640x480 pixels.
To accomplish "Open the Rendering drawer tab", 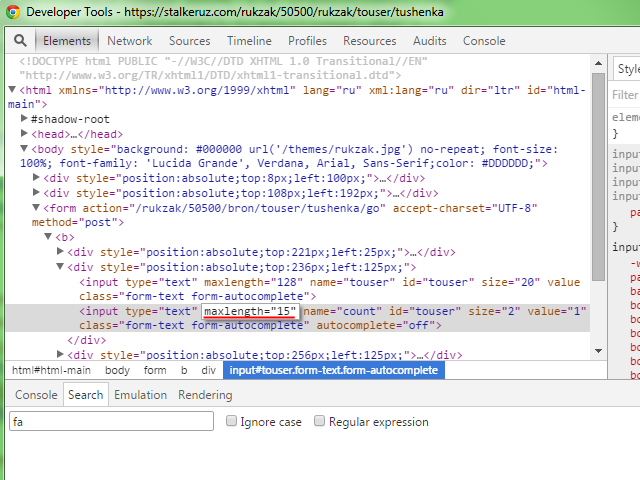I will 205,395.
